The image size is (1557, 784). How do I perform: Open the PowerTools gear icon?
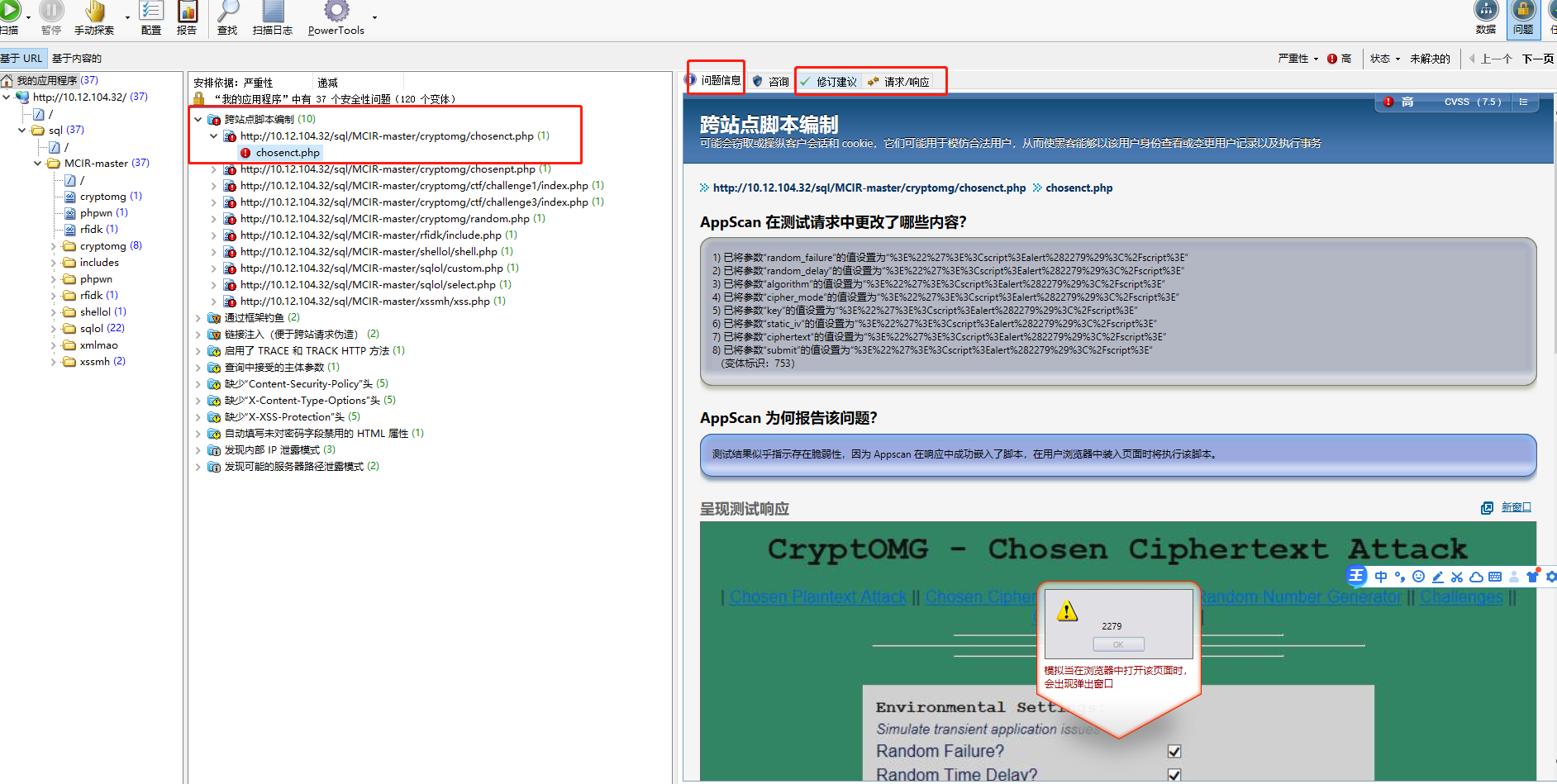click(336, 12)
